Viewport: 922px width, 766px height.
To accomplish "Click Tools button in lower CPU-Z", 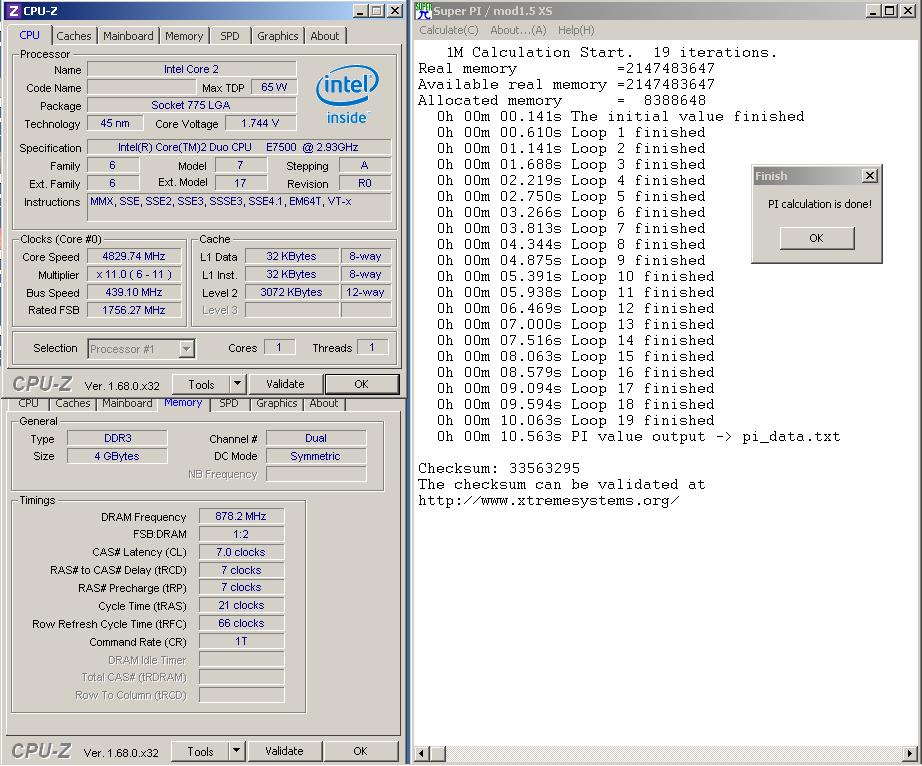I will 200,751.
